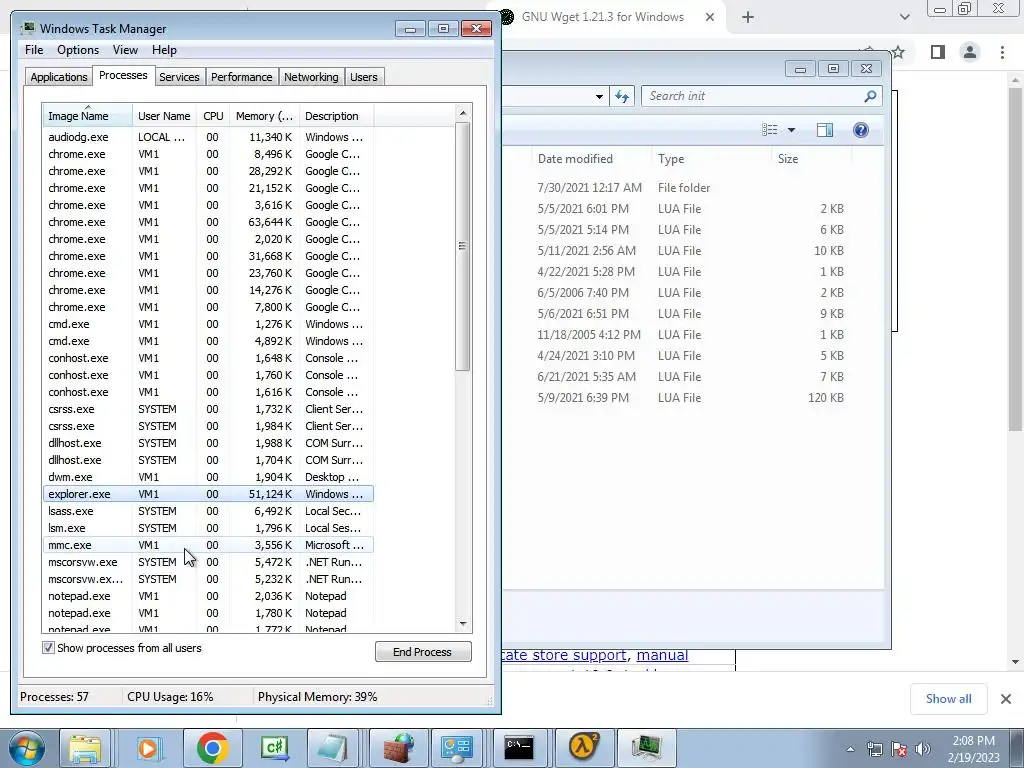The height and width of the screenshot is (768, 1024).
Task: Select the dwm.exe process row
Action: pos(208,477)
